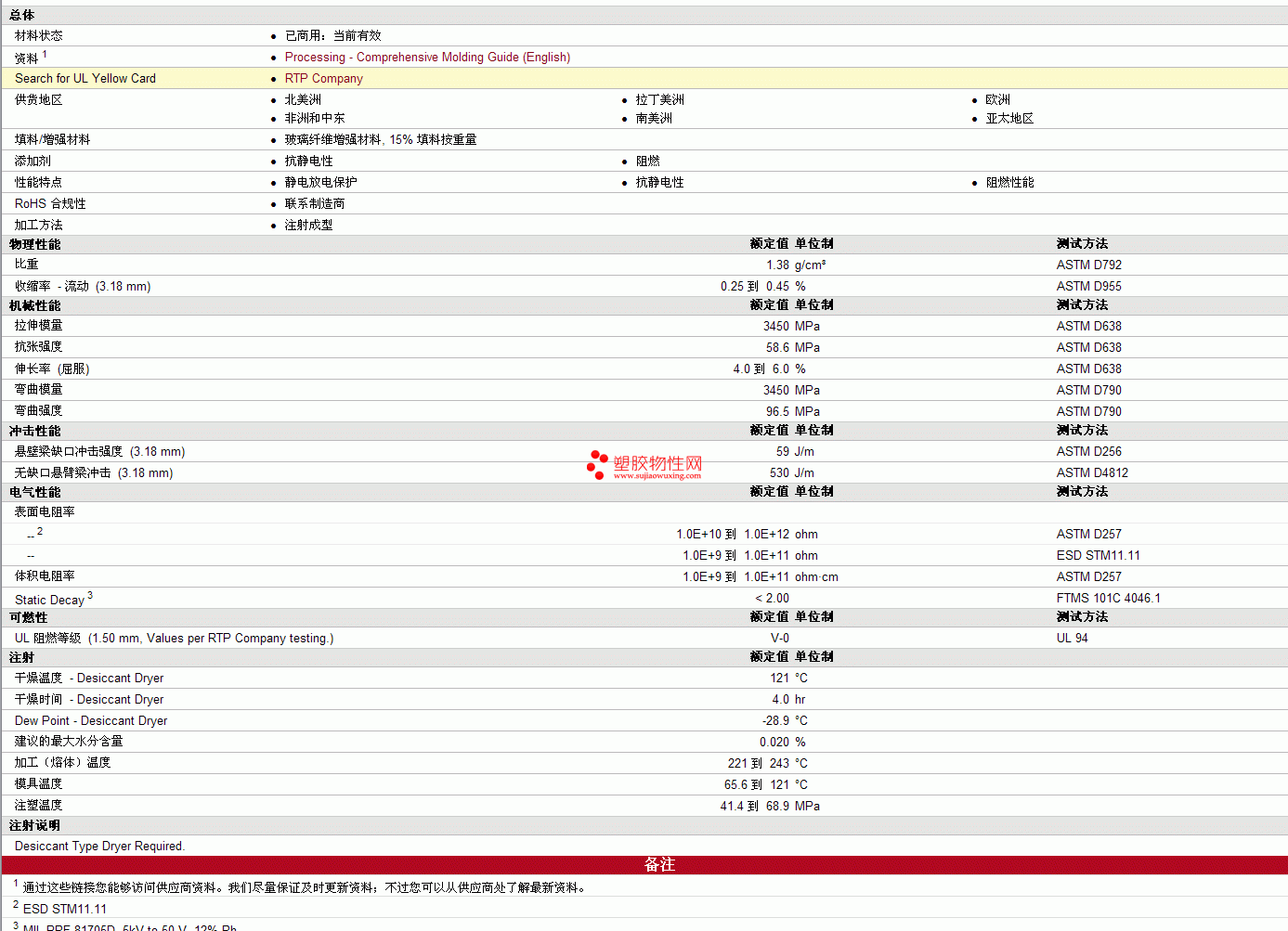Select the 加工(熔体)温度 label
1288x931 pixels.
point(62,763)
